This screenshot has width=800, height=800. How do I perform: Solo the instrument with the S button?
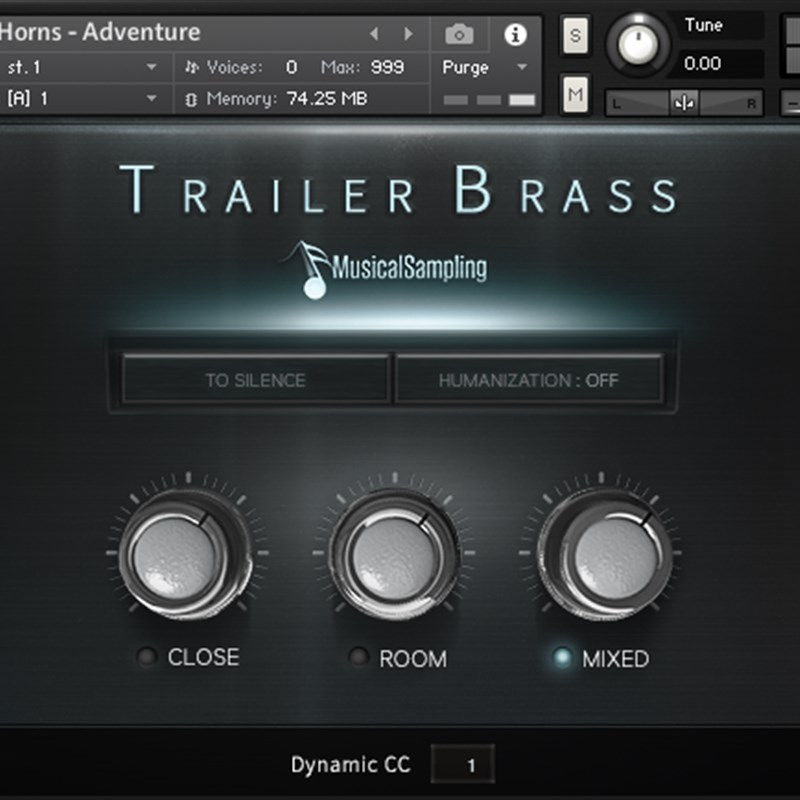pos(575,35)
